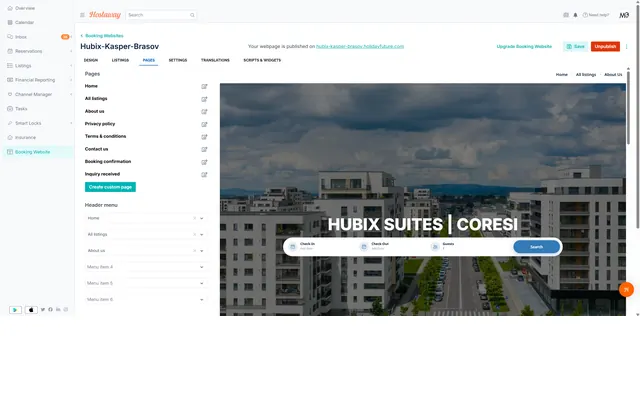Expand the Reservations submenu arrow
640x400 pixels.
coord(71,51)
